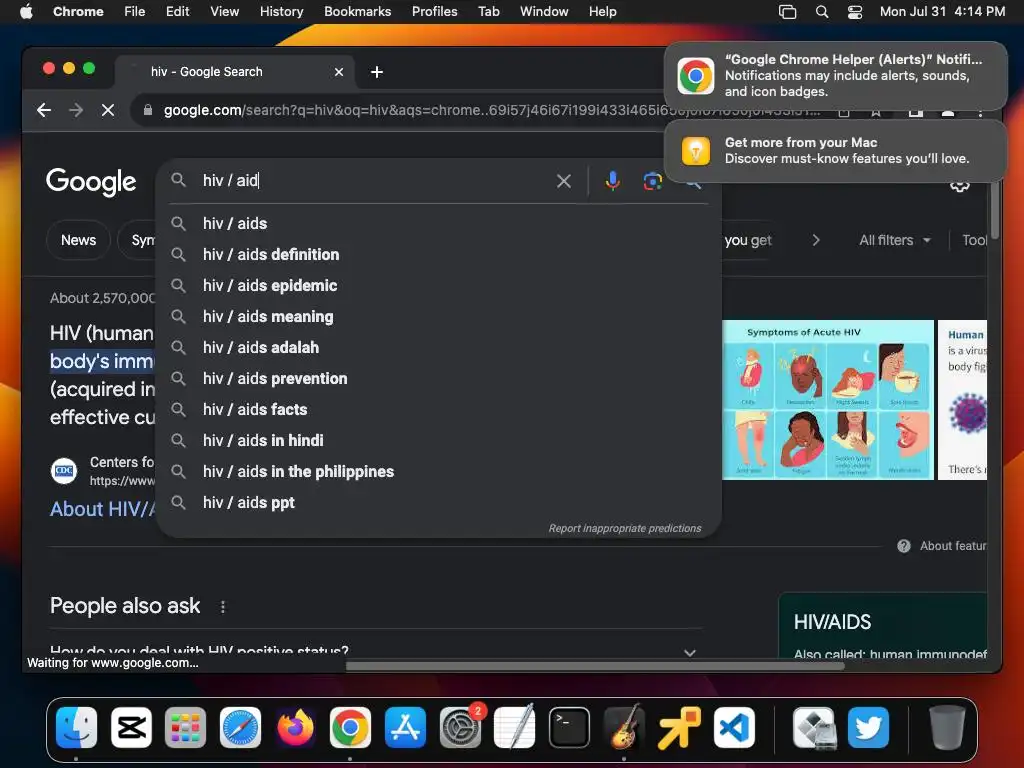Click Google Chrome icon in the Dock
The width and height of the screenshot is (1024, 768).
350,727
